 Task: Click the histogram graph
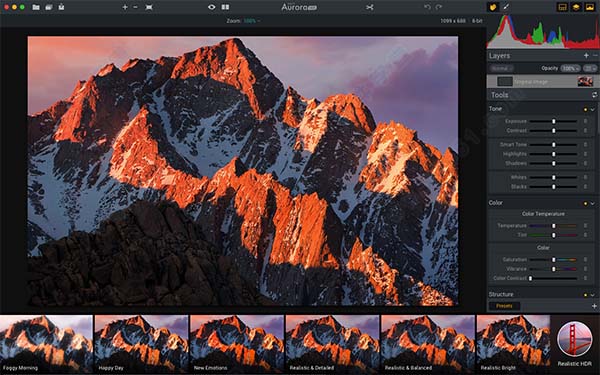[x=543, y=32]
